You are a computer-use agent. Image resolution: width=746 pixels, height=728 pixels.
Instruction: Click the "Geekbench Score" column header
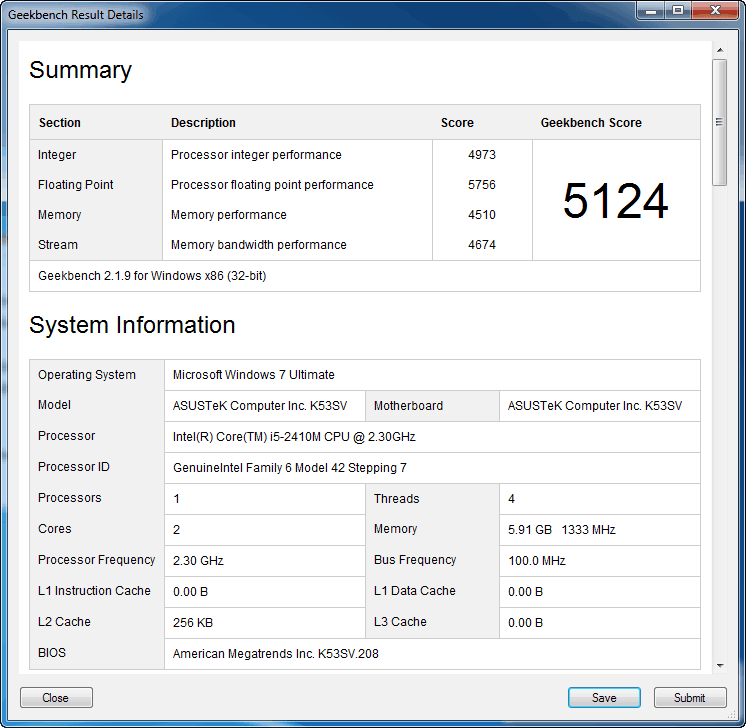591,123
